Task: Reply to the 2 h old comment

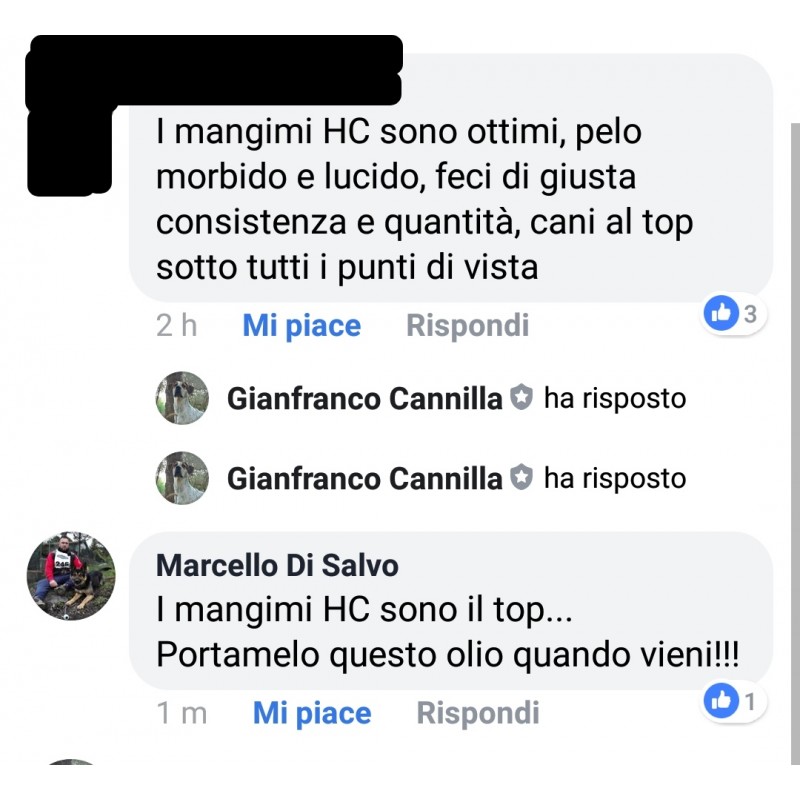Action: 467,326
